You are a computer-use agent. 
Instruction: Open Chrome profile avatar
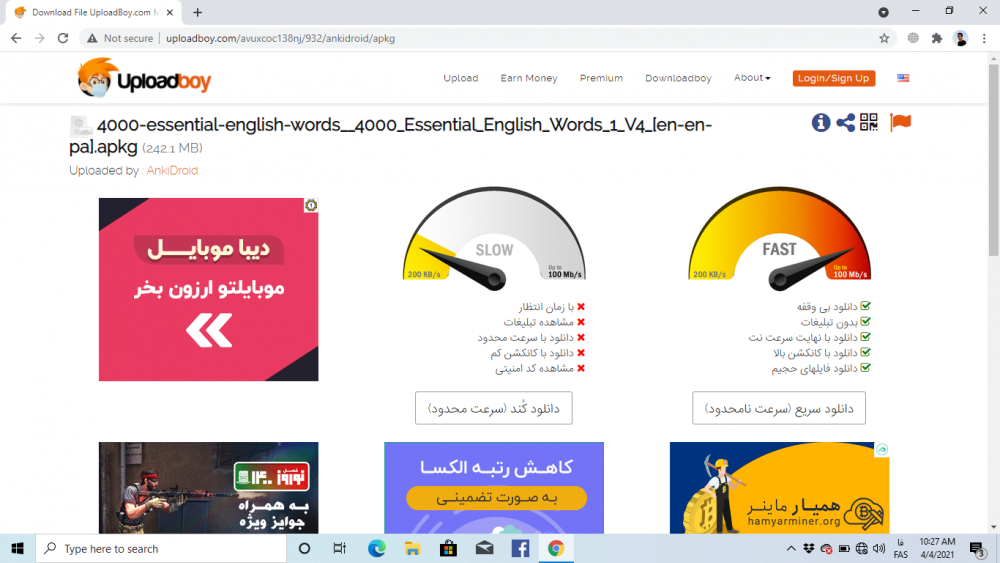pyautogui.click(x=960, y=38)
